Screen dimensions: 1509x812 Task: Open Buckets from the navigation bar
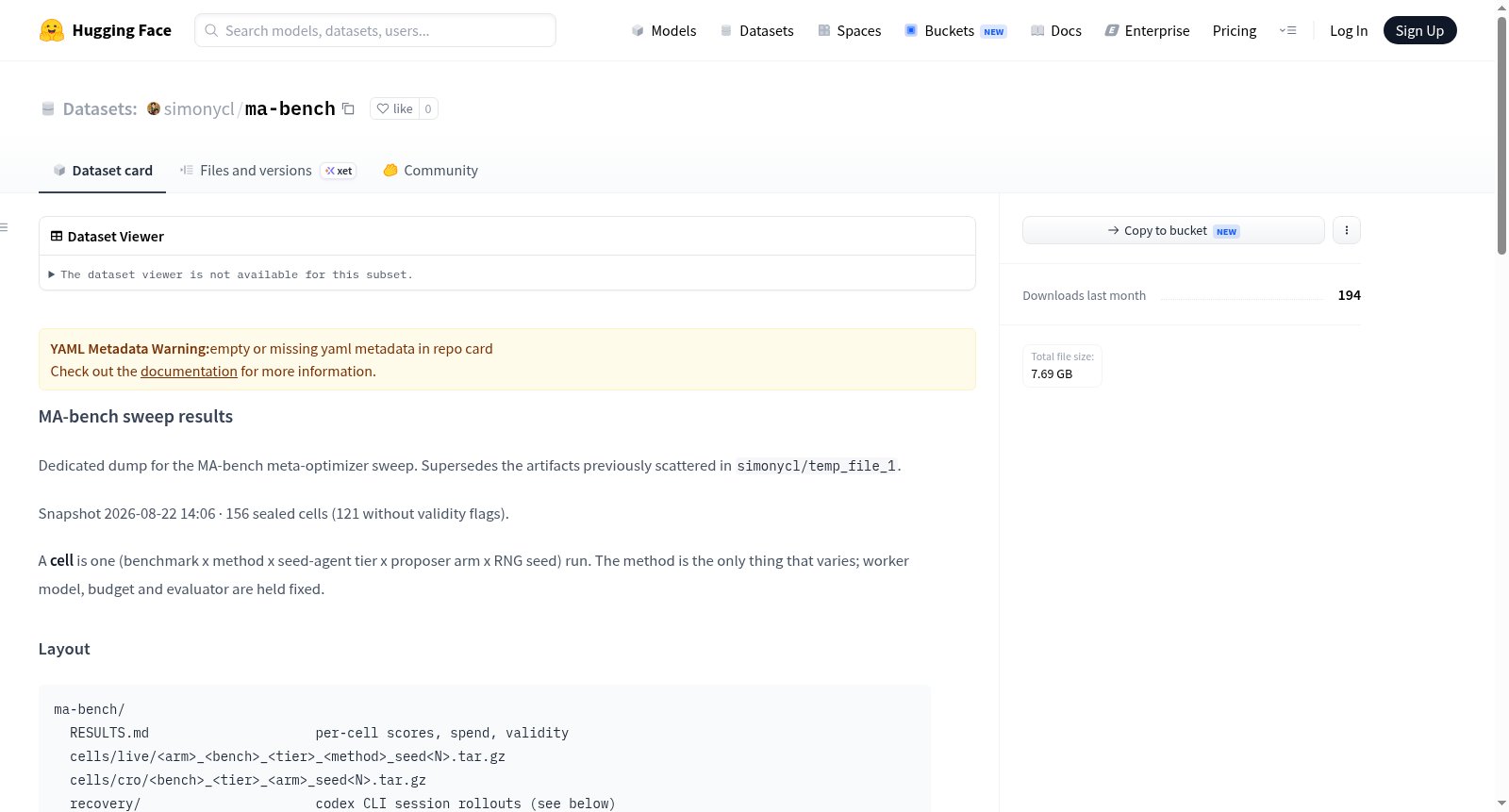[x=955, y=30]
